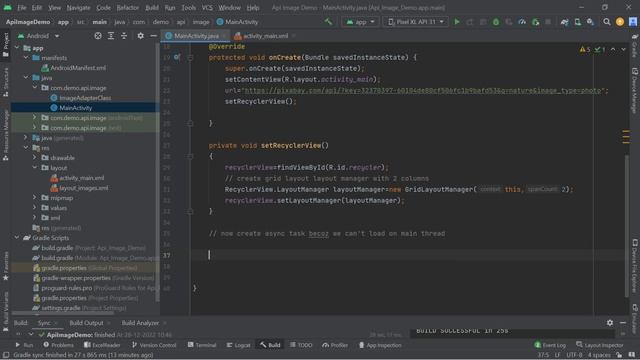Open the Layout Inspector button

600,345
